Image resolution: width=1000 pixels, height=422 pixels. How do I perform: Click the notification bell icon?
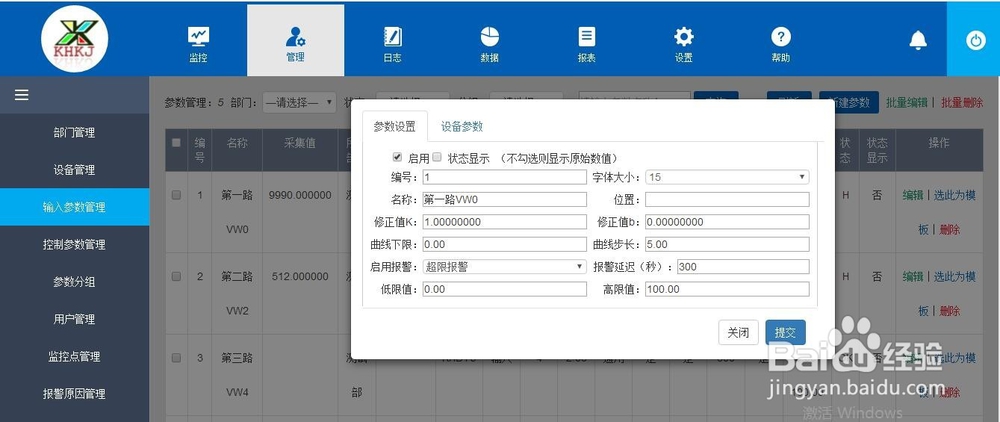(x=918, y=40)
